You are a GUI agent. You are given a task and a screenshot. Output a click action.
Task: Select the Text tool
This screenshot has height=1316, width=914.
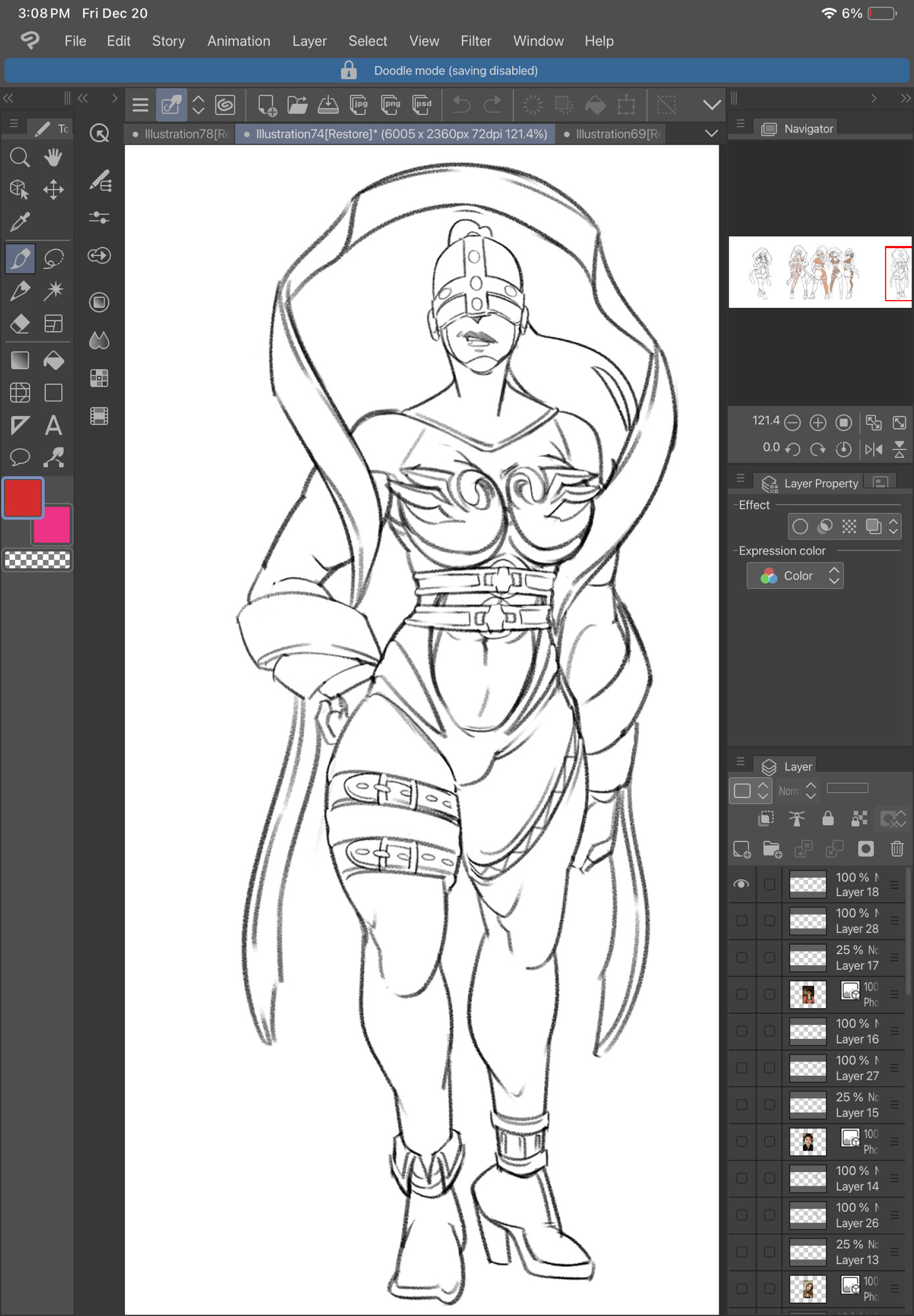click(53, 426)
